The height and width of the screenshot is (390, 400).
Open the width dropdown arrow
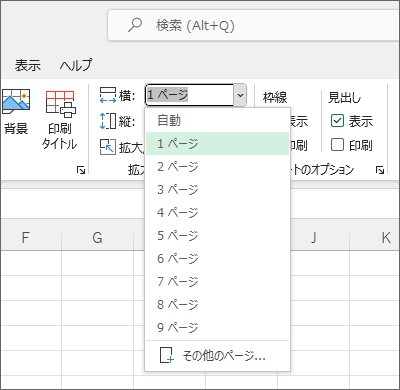pos(240,95)
